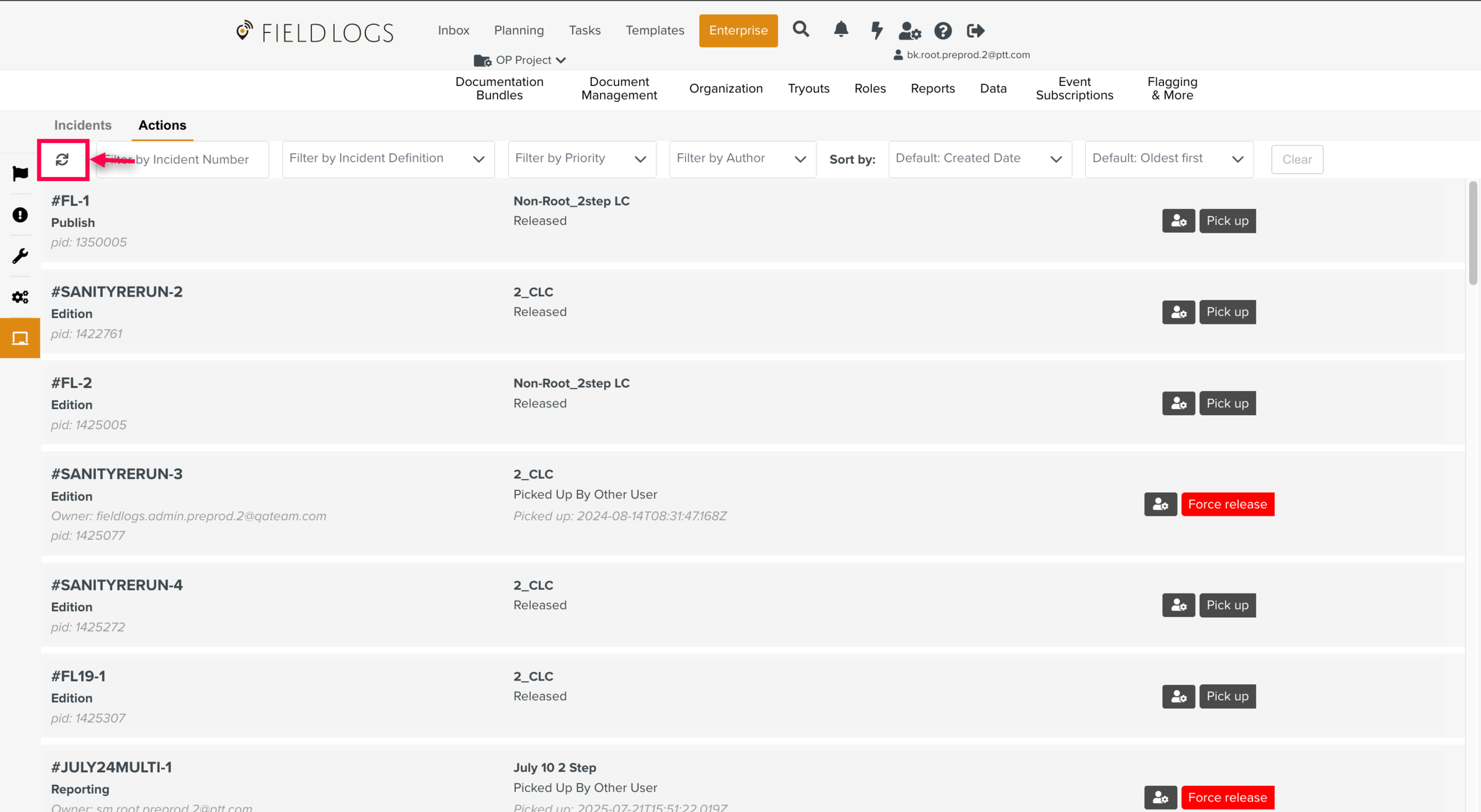Open the exclamation alert sidebar icon

(20, 215)
